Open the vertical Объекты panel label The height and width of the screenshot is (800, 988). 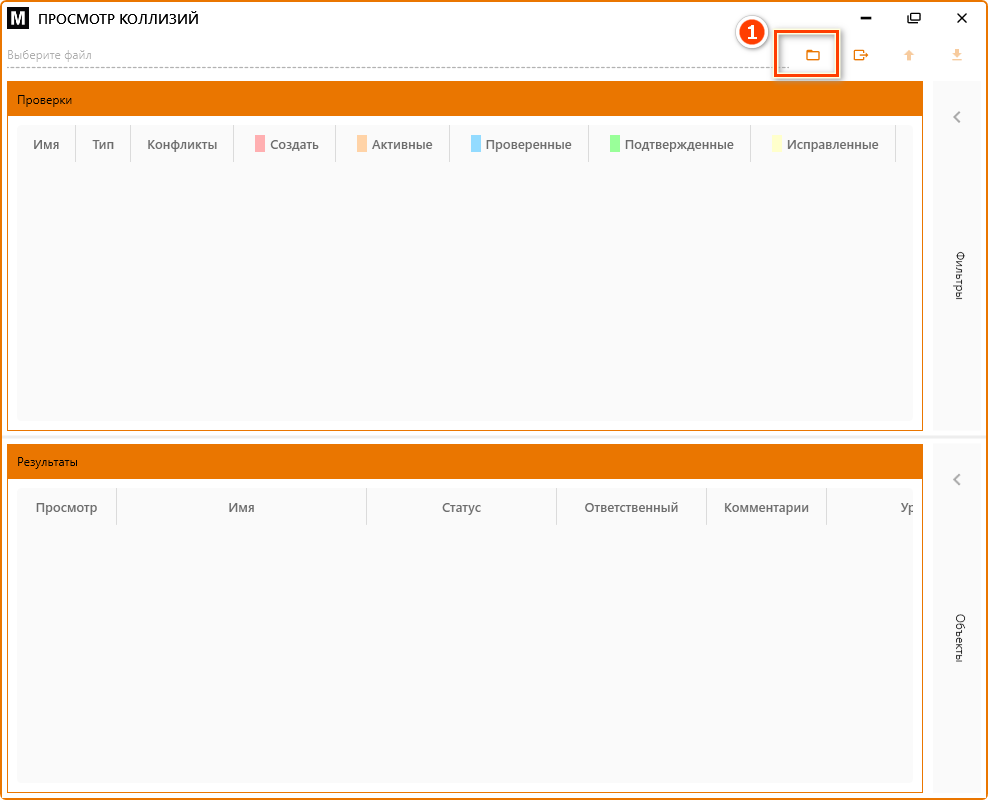[x=958, y=638]
